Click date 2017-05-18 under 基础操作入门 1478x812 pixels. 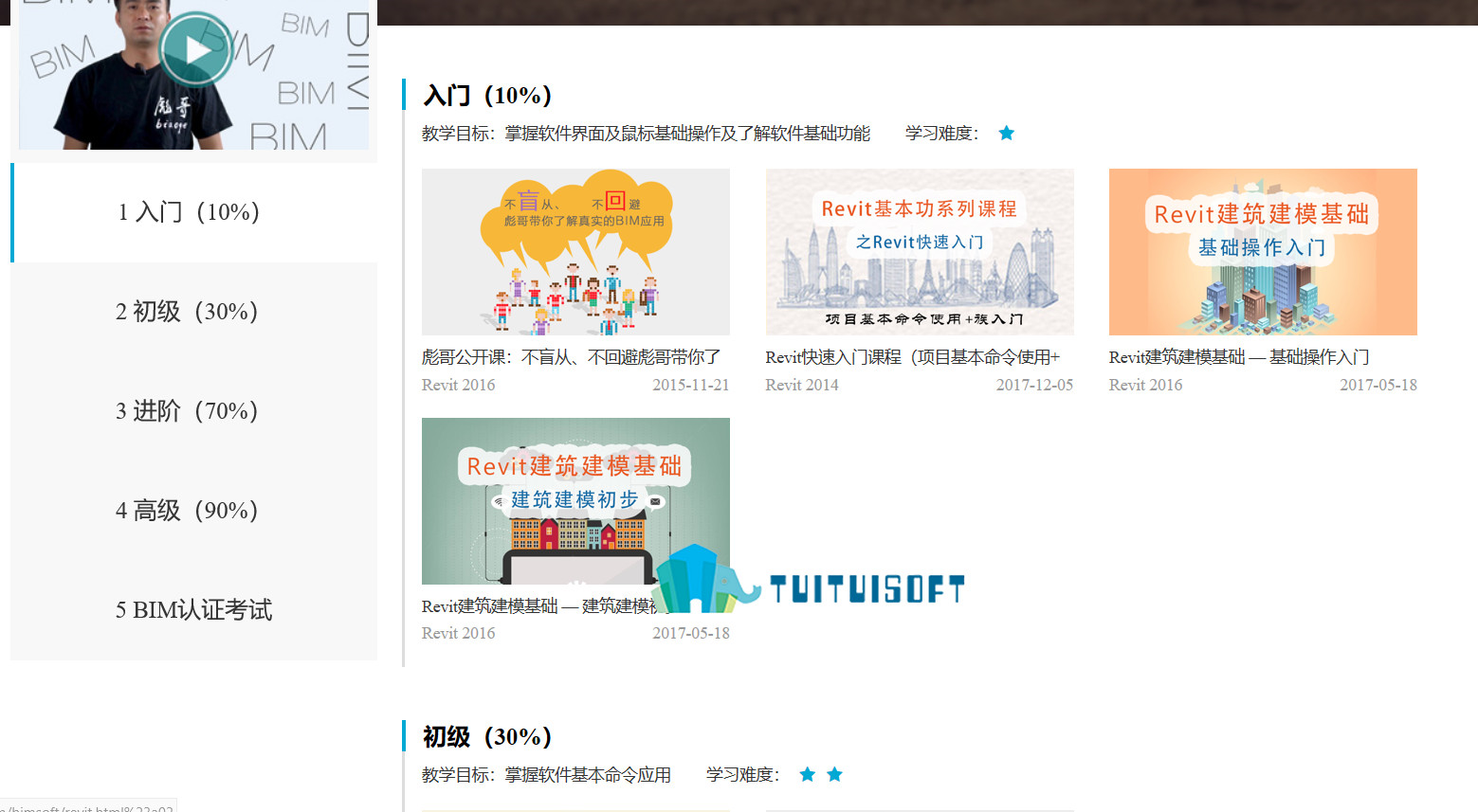point(1378,385)
